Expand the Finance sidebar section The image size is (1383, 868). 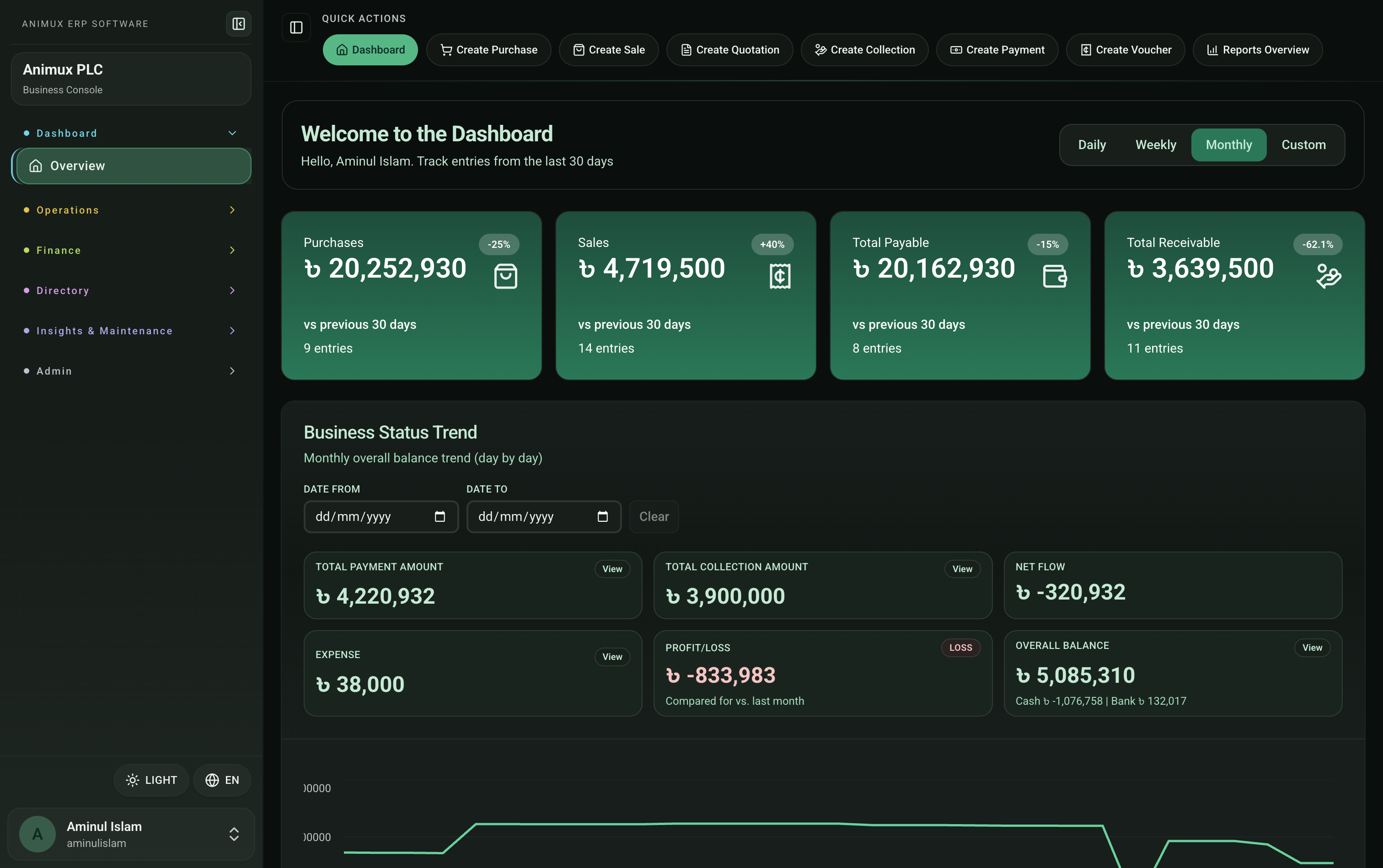click(130, 250)
